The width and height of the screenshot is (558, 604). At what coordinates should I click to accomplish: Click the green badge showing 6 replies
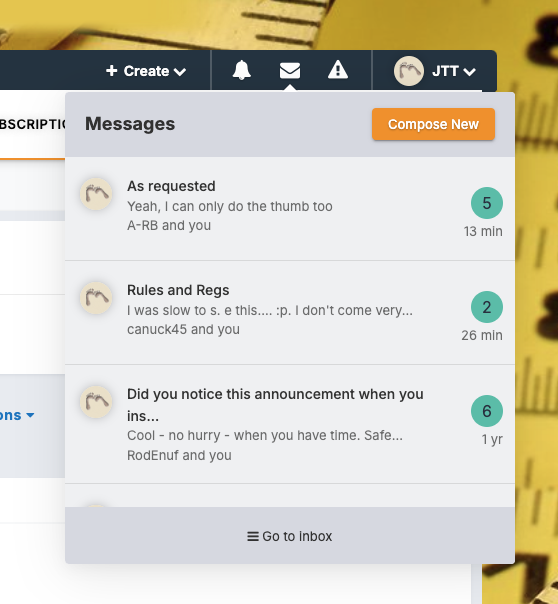(487, 411)
